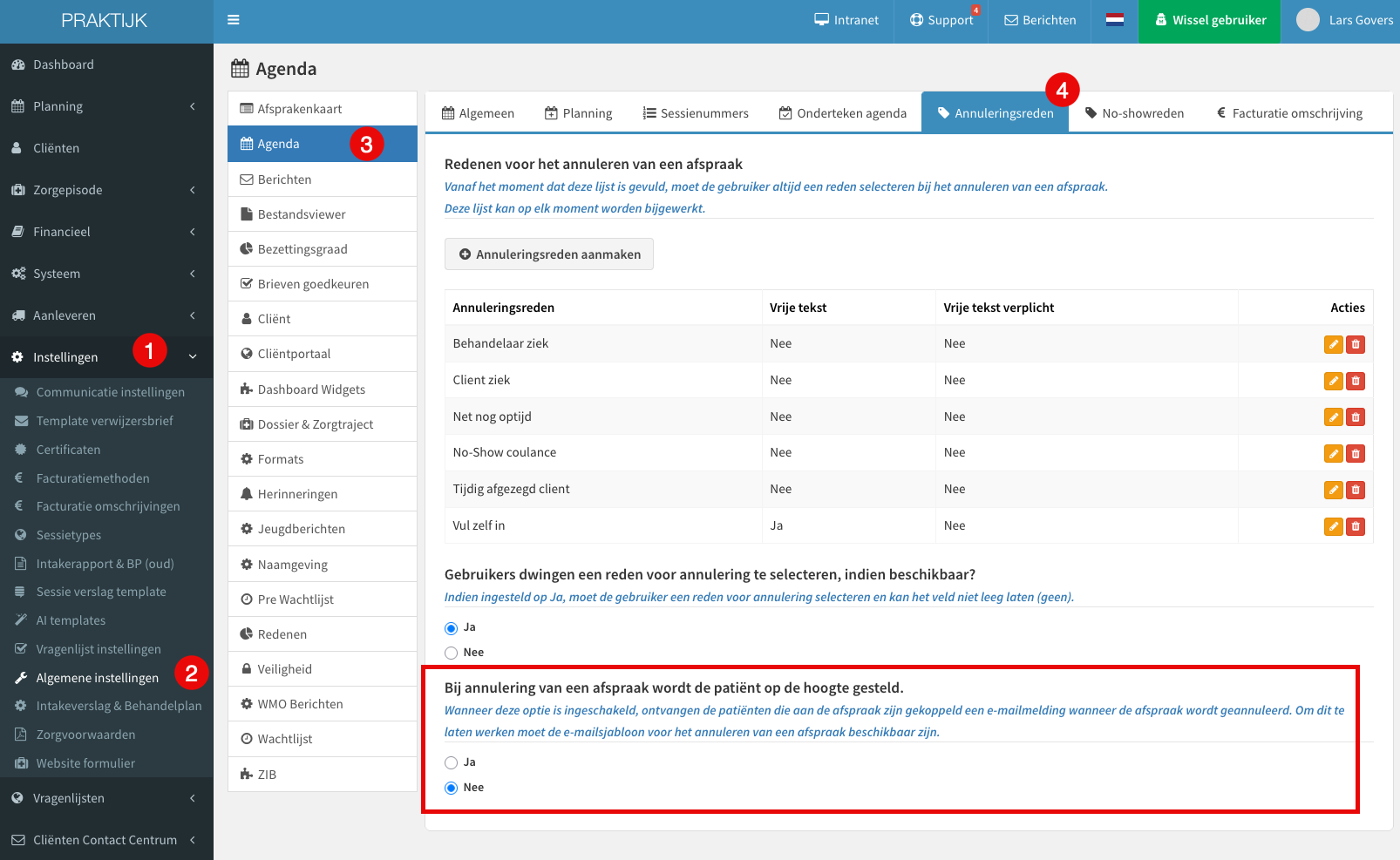The width and height of the screenshot is (1400, 860).
Task: Open Support with notification badge
Action: 941,20
